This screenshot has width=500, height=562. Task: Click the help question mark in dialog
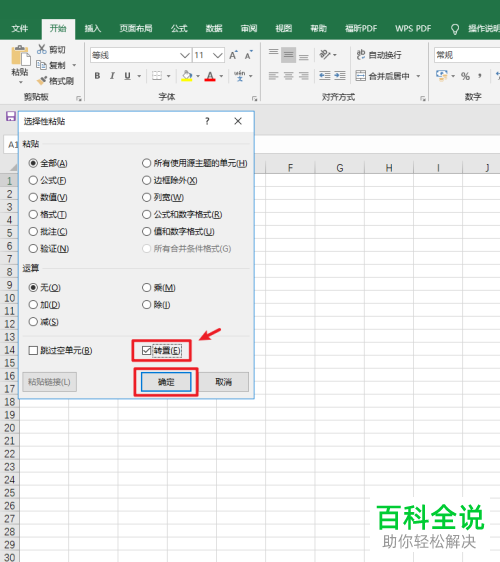pos(207,121)
